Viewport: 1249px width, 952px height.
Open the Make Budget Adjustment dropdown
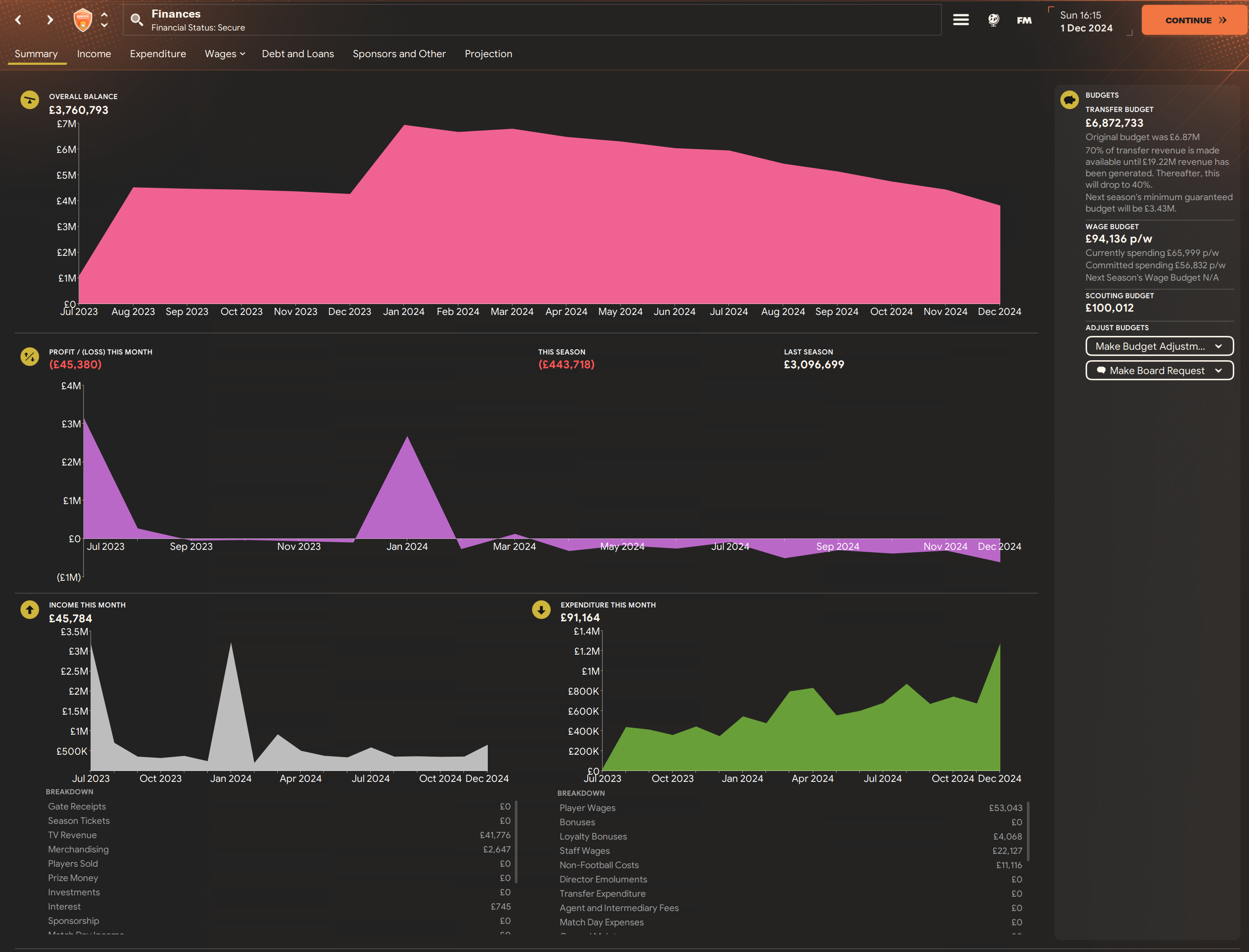pyautogui.click(x=1159, y=346)
